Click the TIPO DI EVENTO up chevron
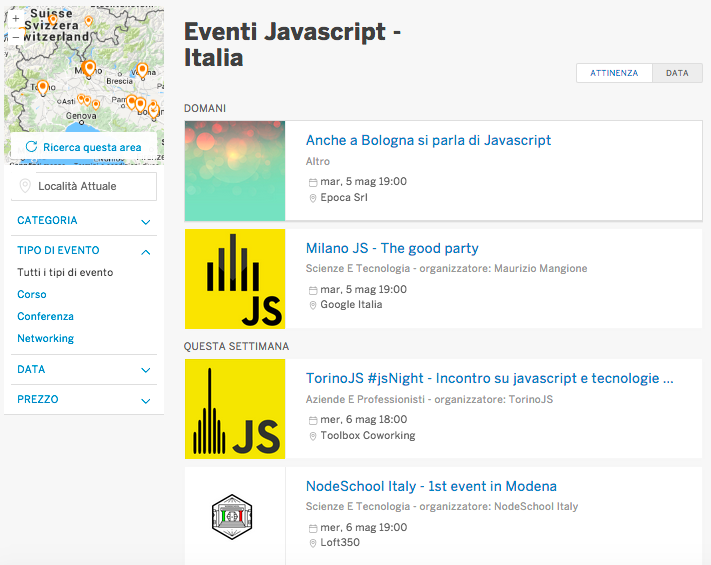This screenshot has width=711, height=565. (x=146, y=252)
